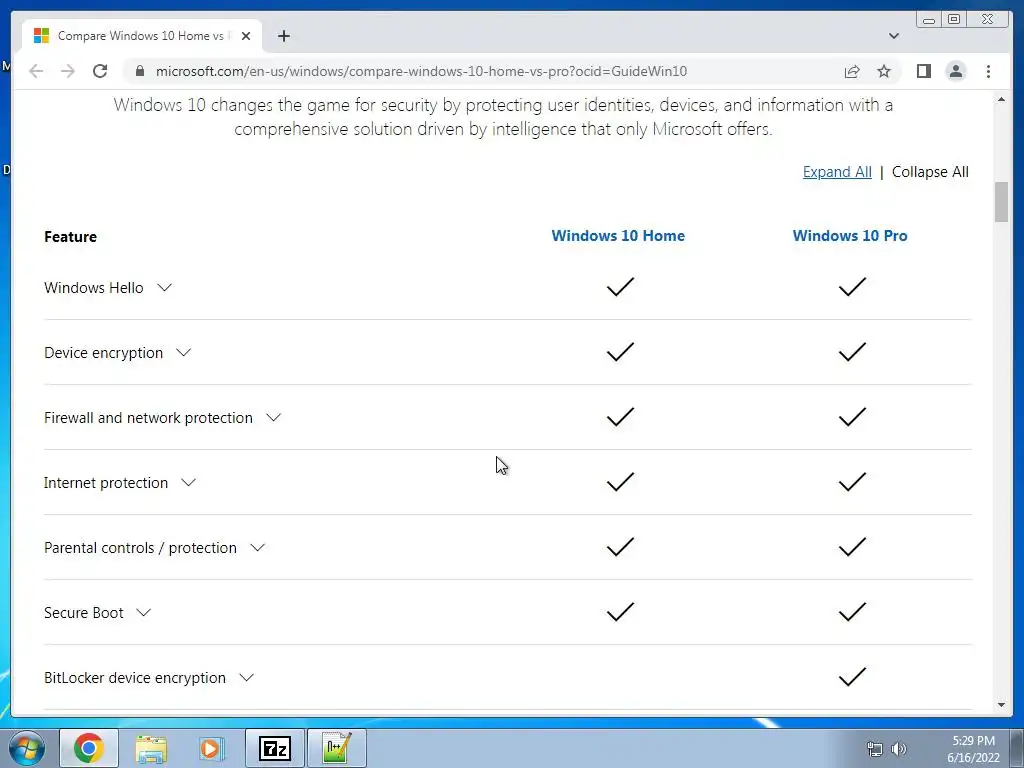Select the Compare Windows 10 Home tab
The height and width of the screenshot is (768, 1024).
click(x=141, y=36)
